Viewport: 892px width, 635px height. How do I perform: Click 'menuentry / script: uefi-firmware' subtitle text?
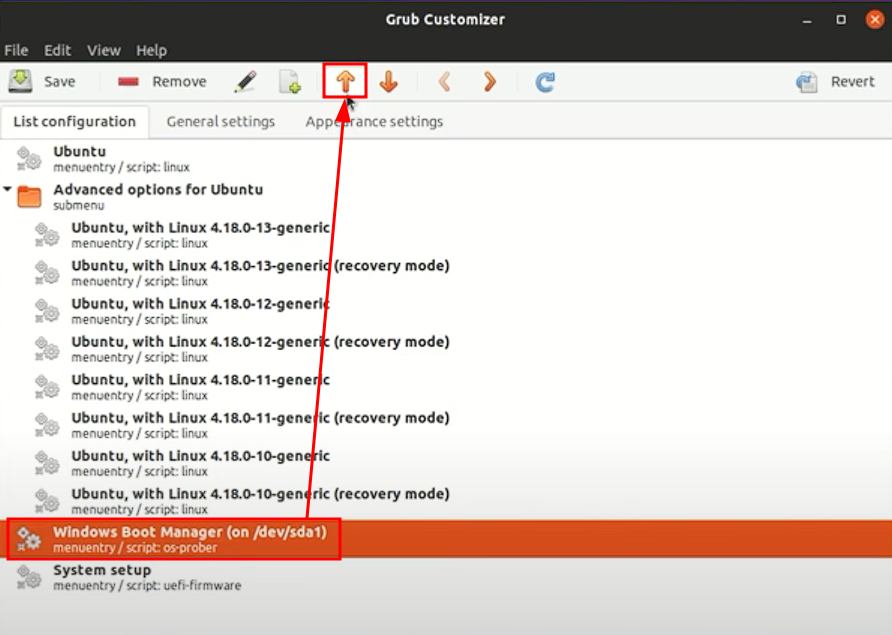(147, 585)
